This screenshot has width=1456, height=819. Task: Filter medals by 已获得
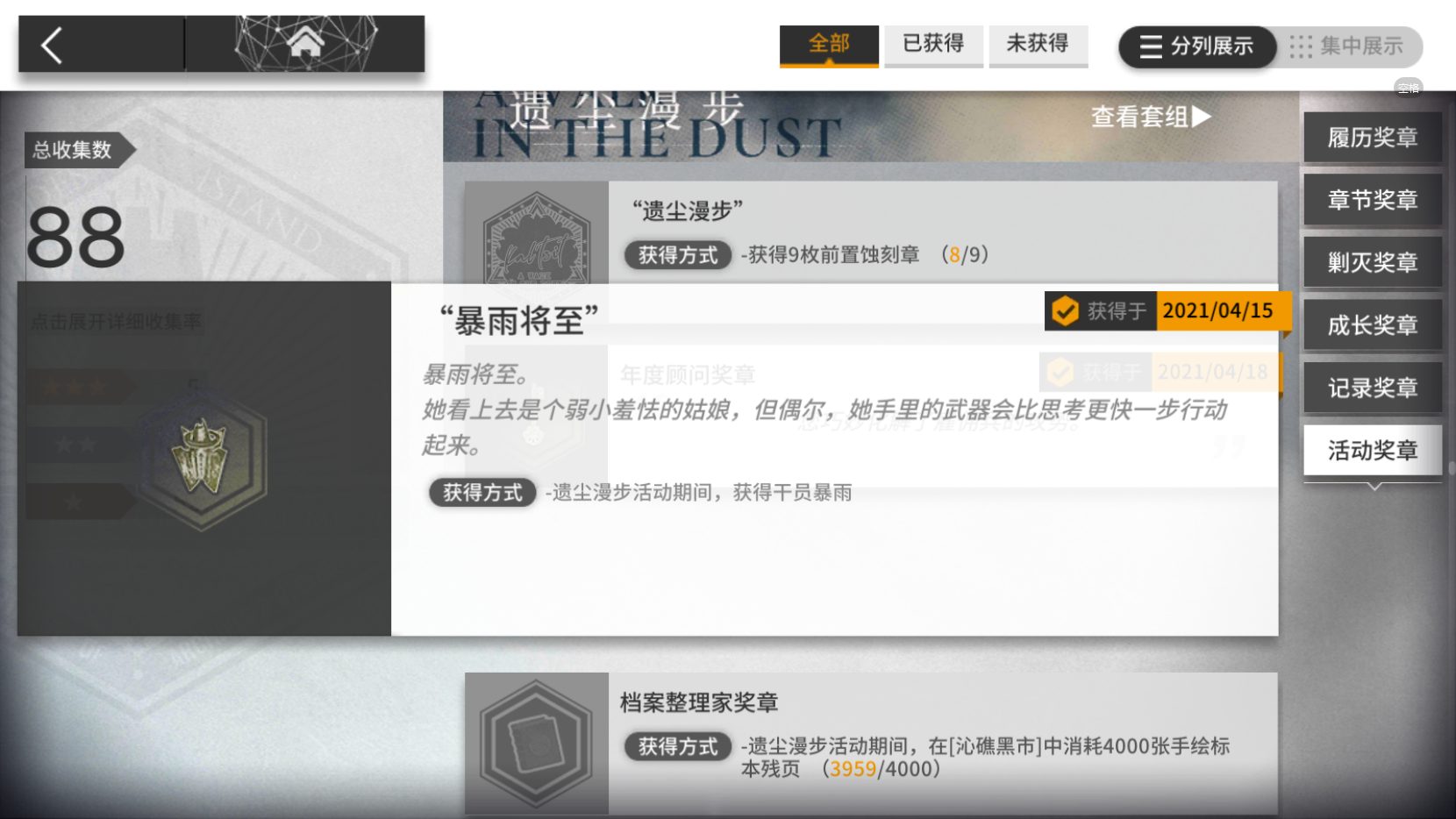933,45
